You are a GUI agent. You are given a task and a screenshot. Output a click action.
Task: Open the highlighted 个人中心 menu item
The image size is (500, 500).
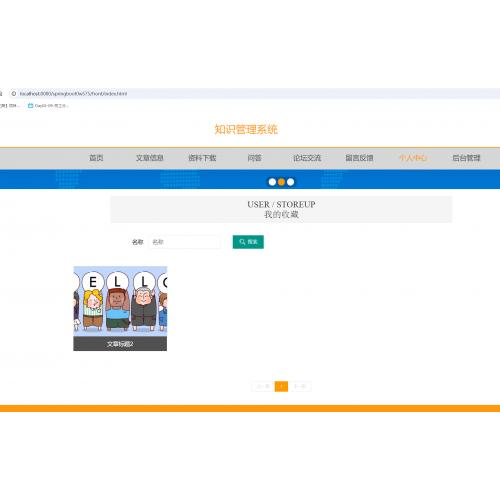[413, 158]
